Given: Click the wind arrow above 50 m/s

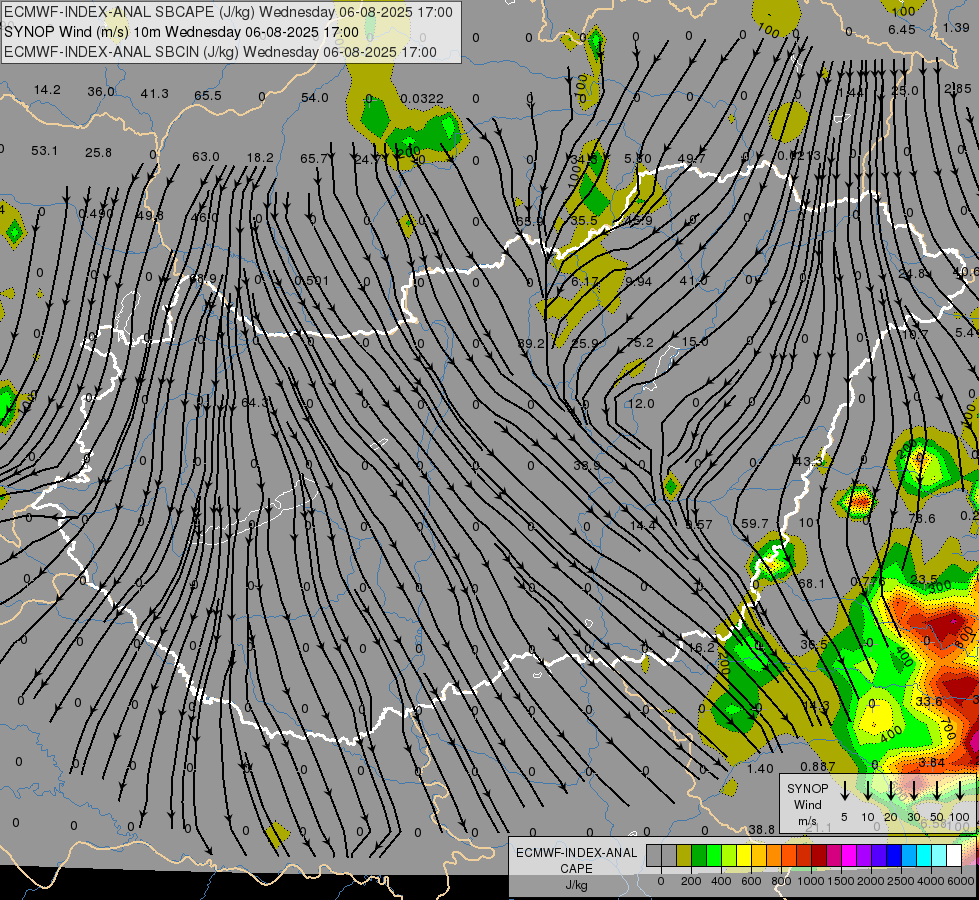Looking at the screenshot, I should tap(937, 790).
